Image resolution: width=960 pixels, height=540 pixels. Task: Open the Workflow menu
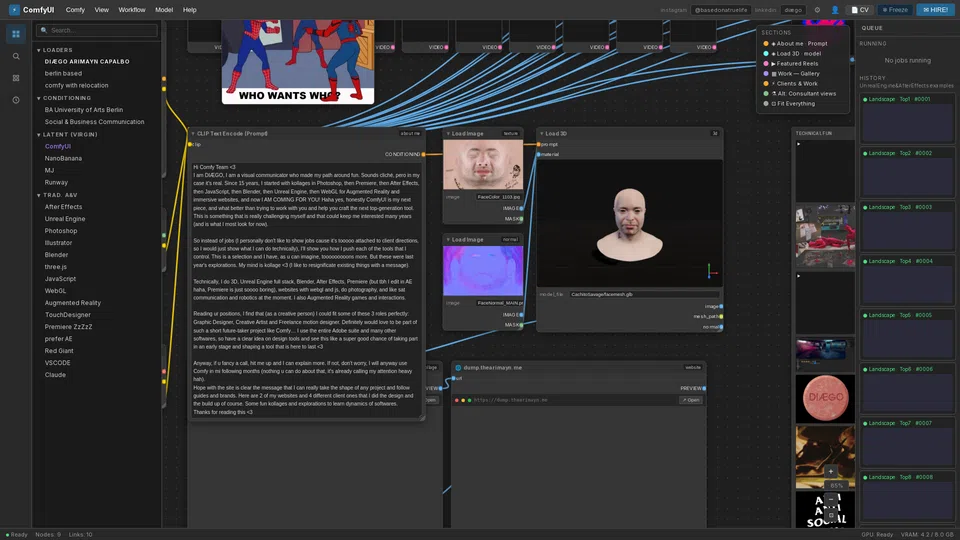tap(132, 10)
